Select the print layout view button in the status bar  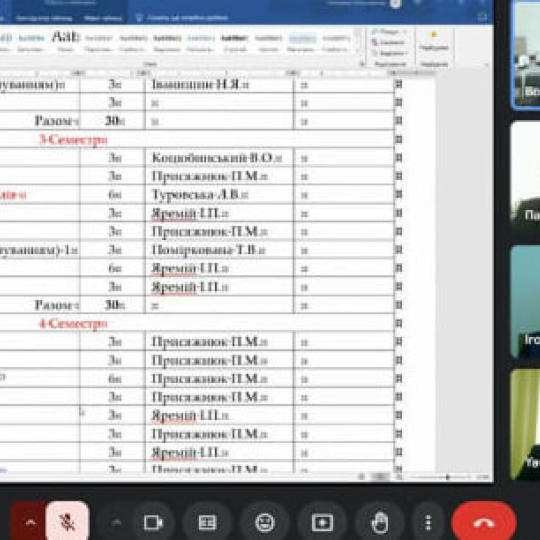[380, 477]
